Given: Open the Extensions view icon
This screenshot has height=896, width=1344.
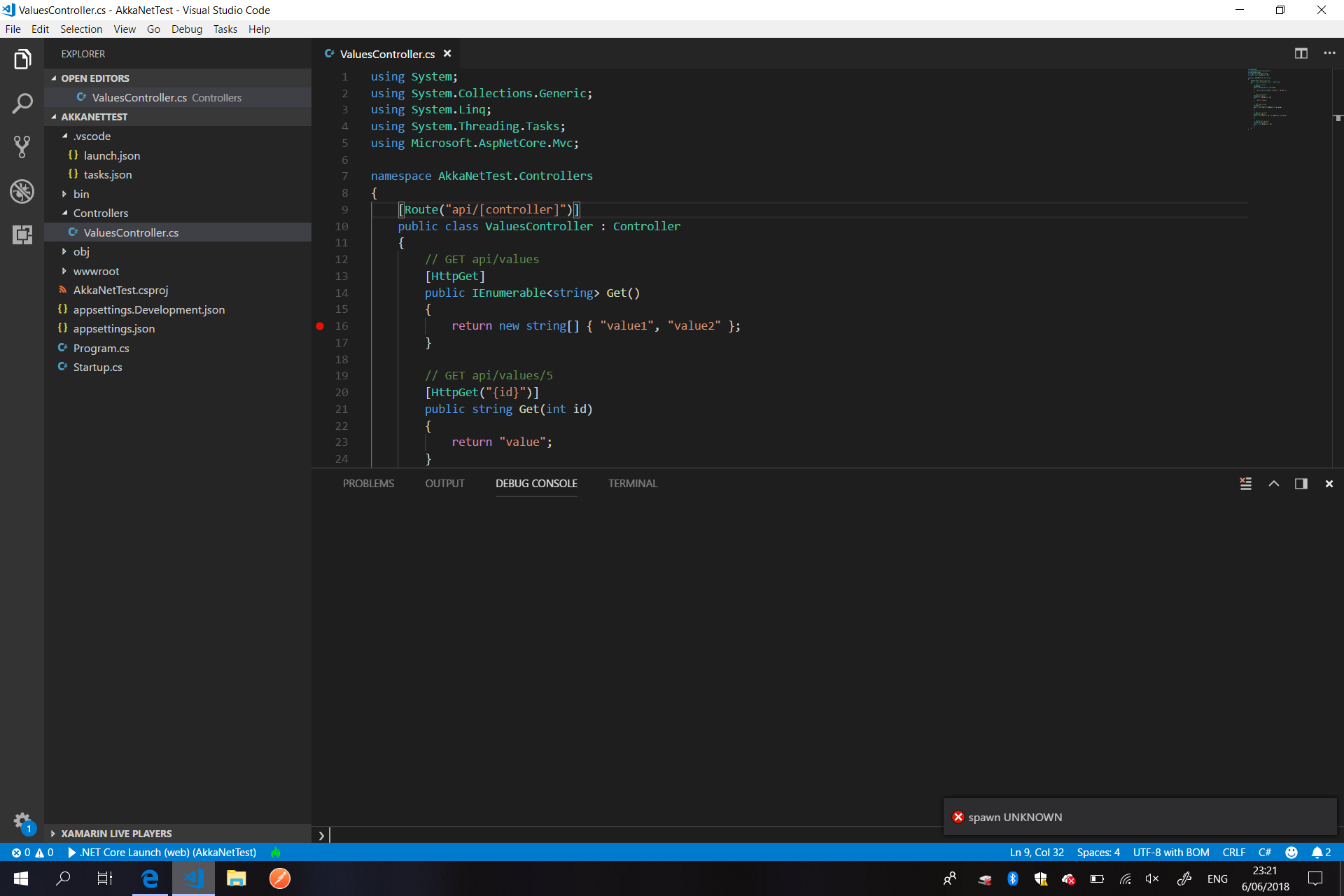Looking at the screenshot, I should [x=22, y=234].
